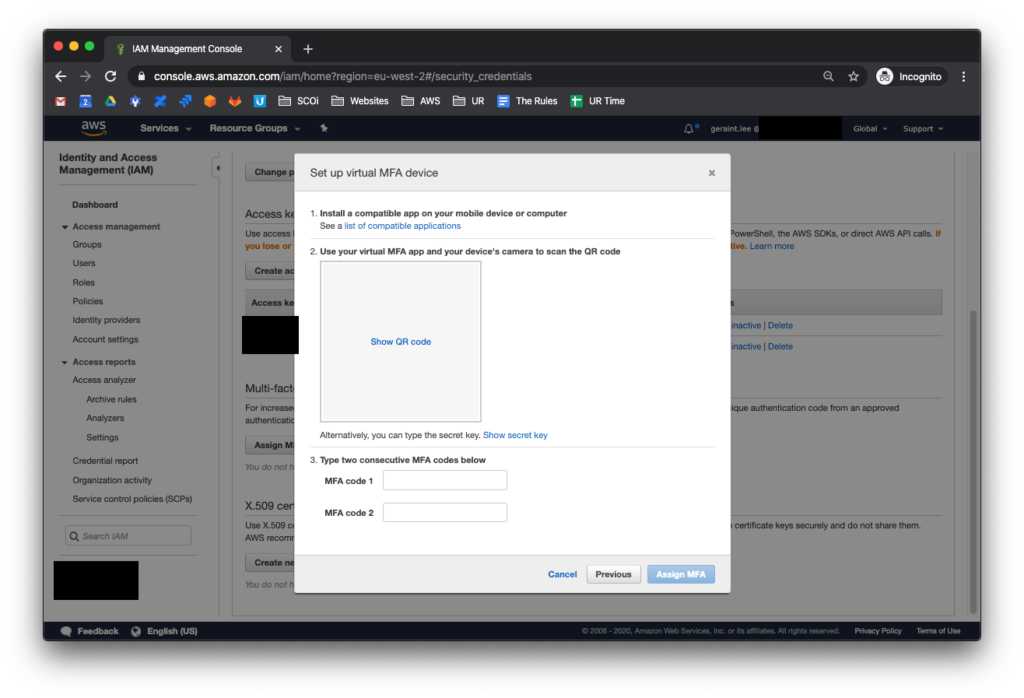Open Service control policies (SCPs)
This screenshot has height=698, width=1024.
pyautogui.click(x=132, y=499)
